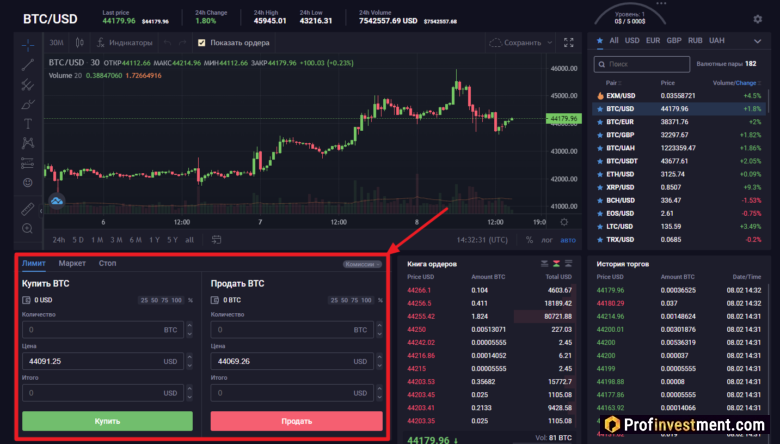This screenshot has width=780, height=444.
Task: Uncheck the Показать ордера checkbox
Action: click(x=201, y=43)
